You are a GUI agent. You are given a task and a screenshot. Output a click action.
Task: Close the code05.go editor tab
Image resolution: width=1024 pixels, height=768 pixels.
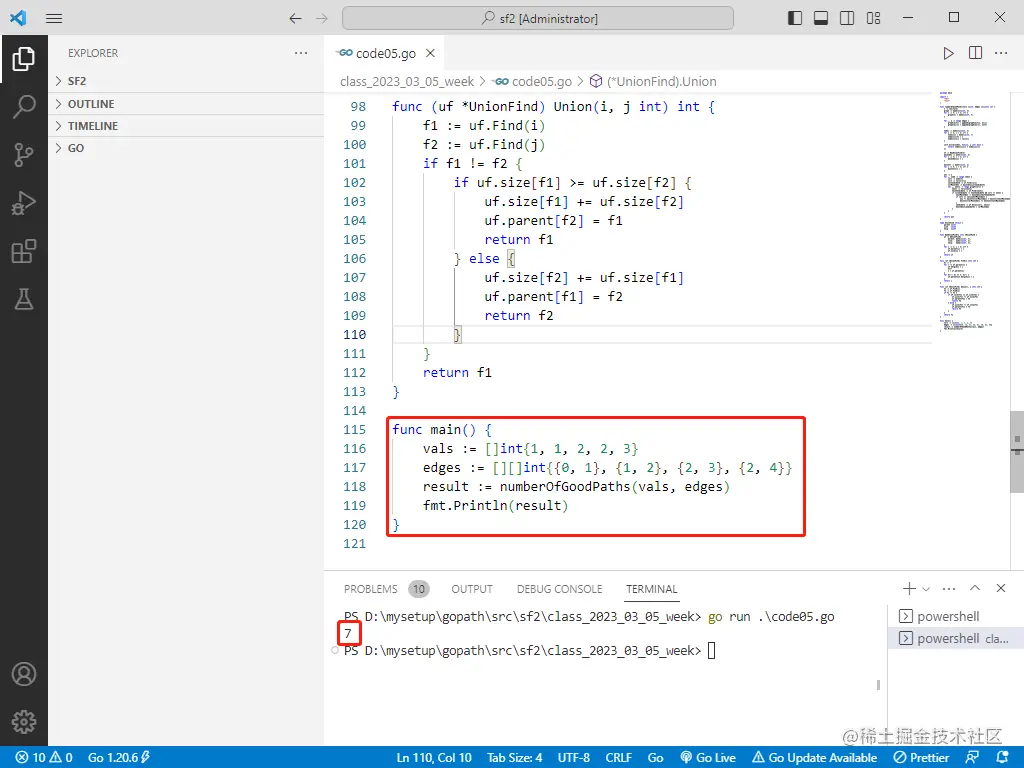[x=430, y=54]
